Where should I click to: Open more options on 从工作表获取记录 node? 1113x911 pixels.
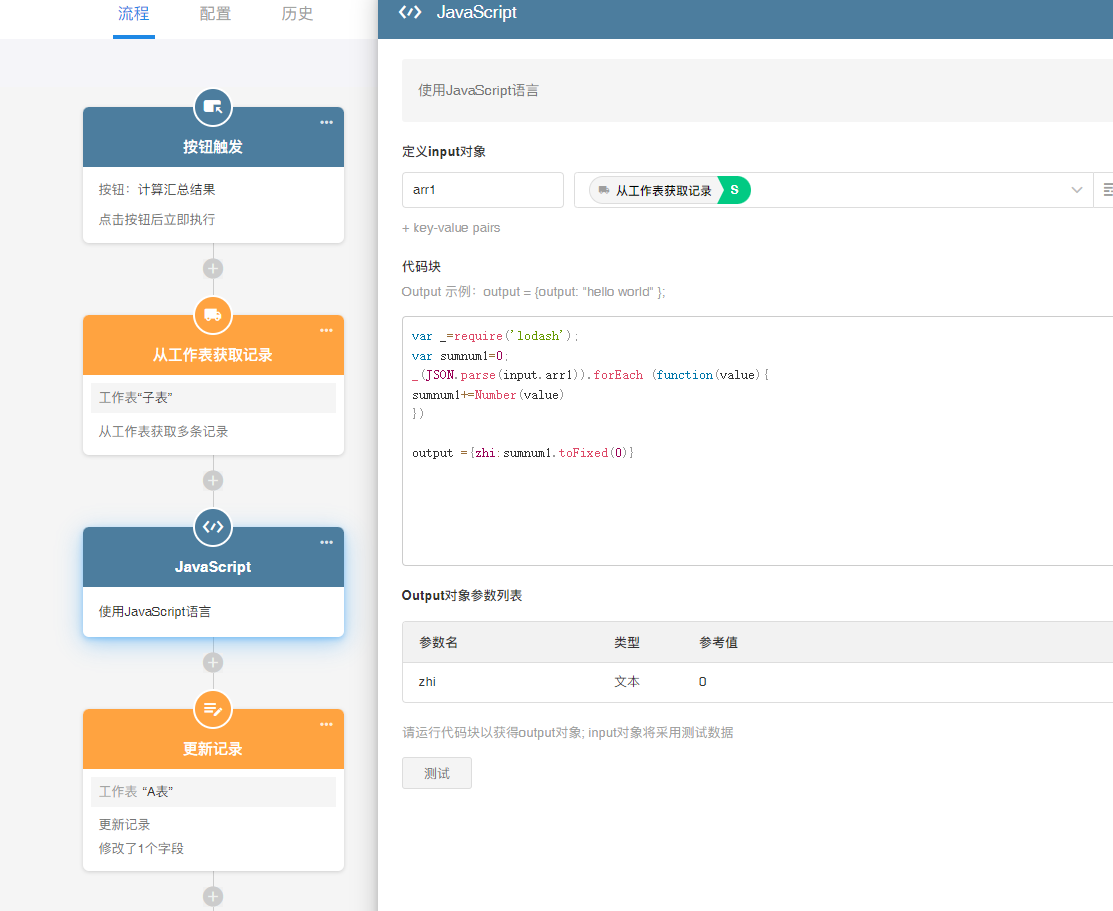click(327, 330)
